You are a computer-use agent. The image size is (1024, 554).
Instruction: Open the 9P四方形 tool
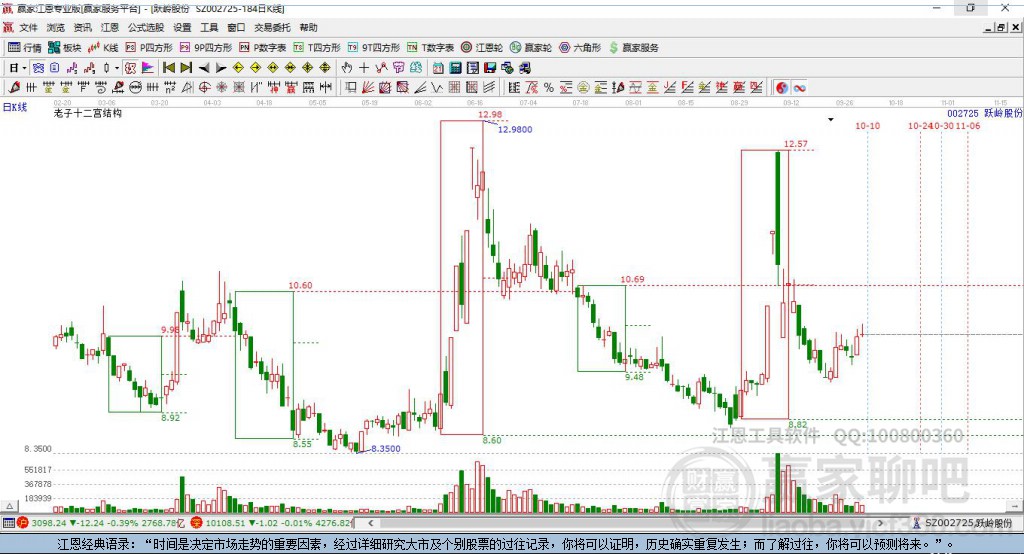click(206, 48)
